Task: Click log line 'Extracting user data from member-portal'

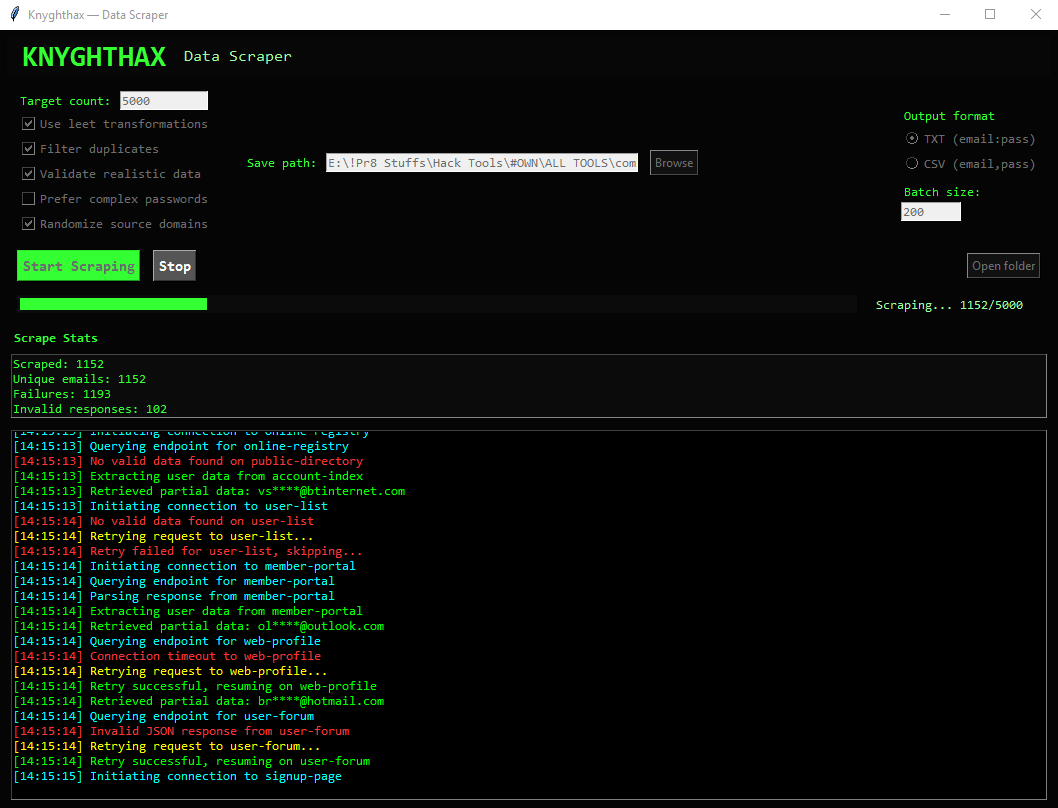Action: 188,611
